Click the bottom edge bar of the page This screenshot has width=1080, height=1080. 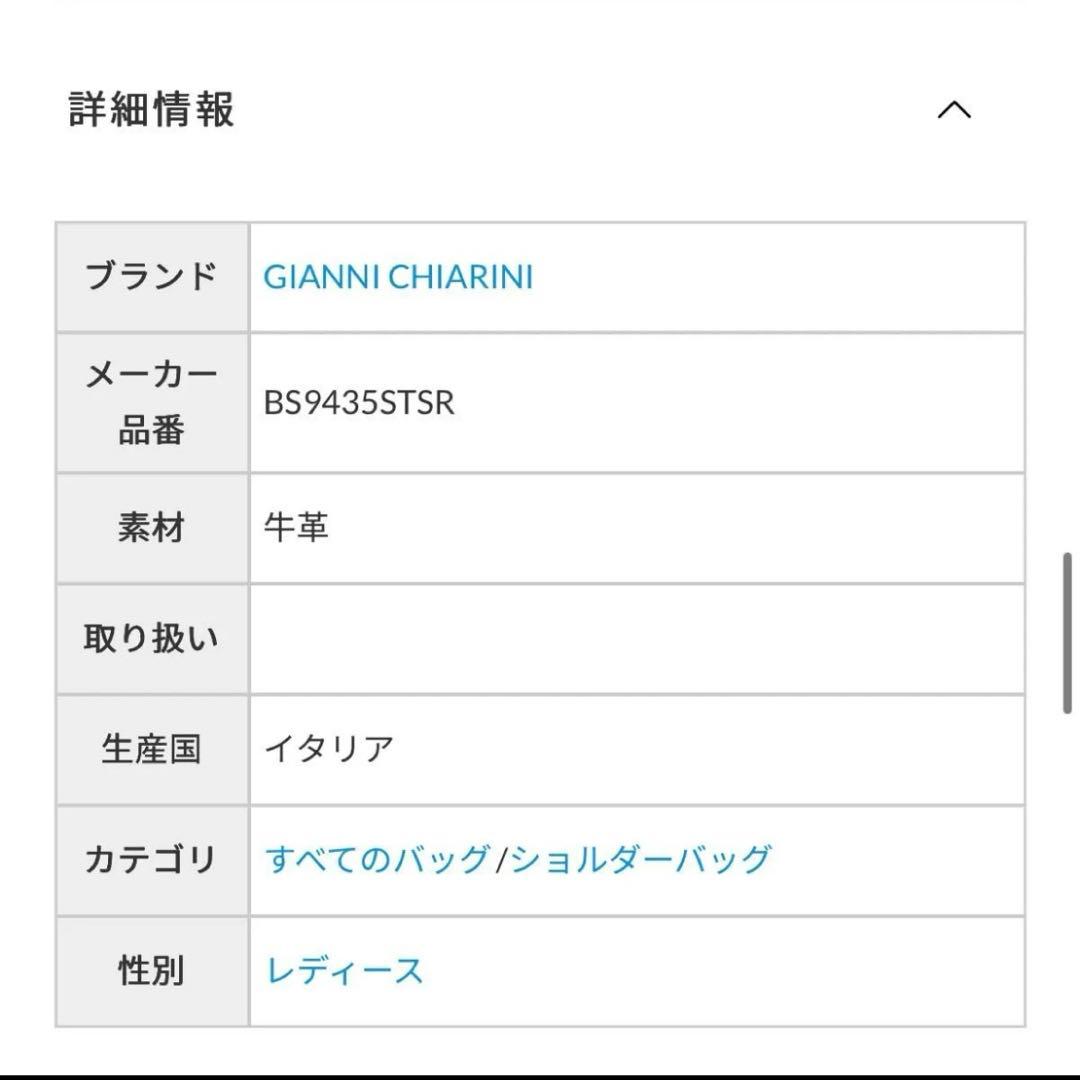[x=540, y=1074]
